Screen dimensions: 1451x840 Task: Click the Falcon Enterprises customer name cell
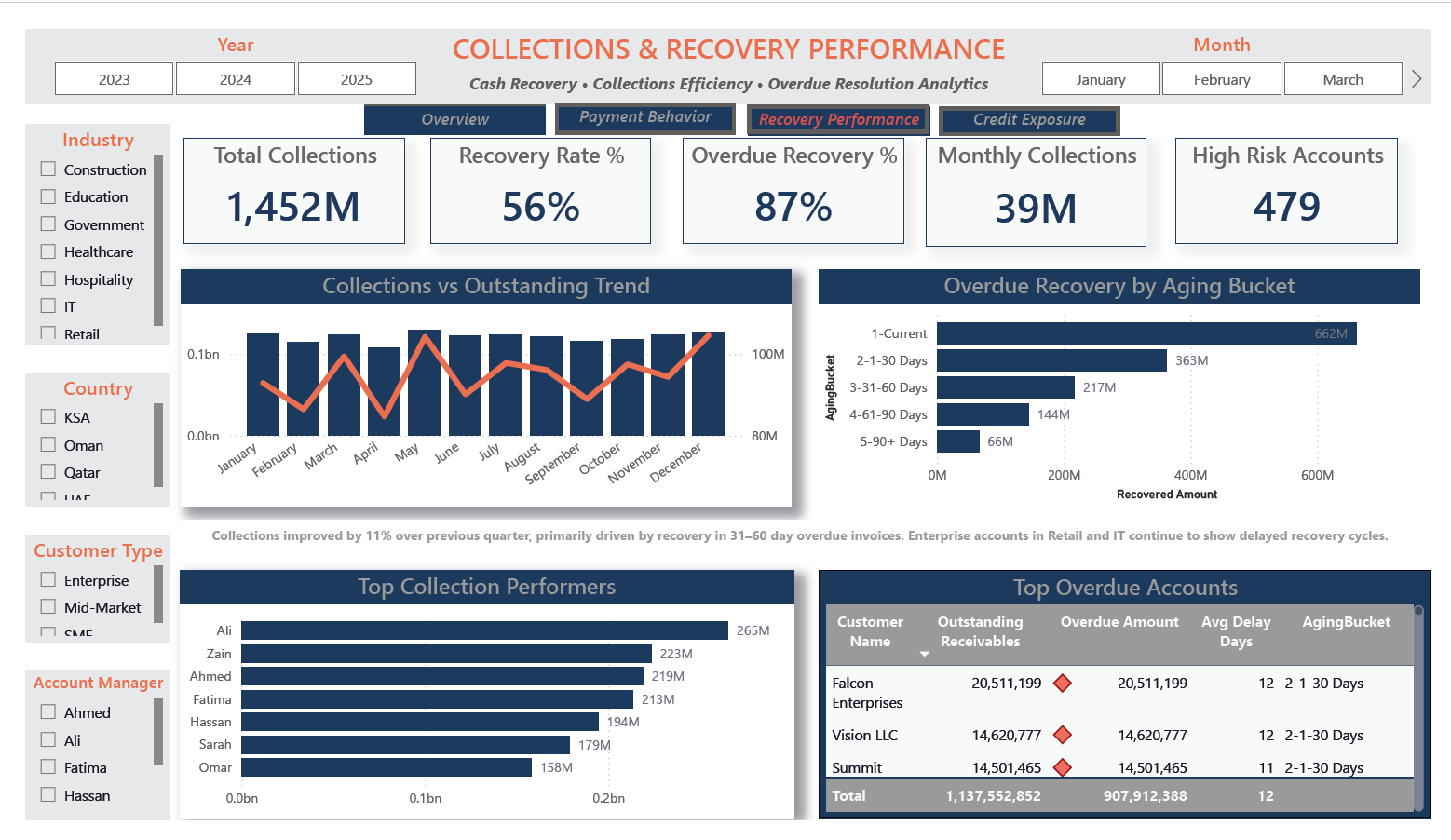[x=867, y=693]
